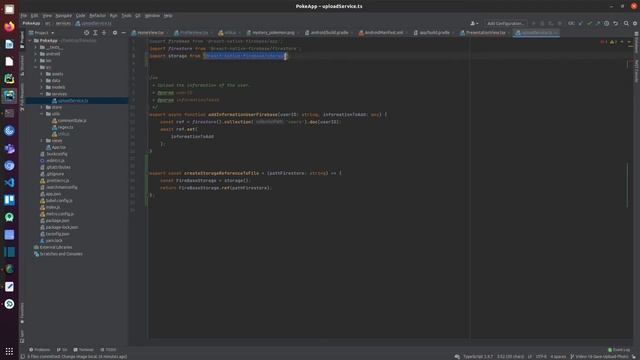This screenshot has width=640, height=360.
Task: Collapse the services folder
Action: click(x=42, y=94)
